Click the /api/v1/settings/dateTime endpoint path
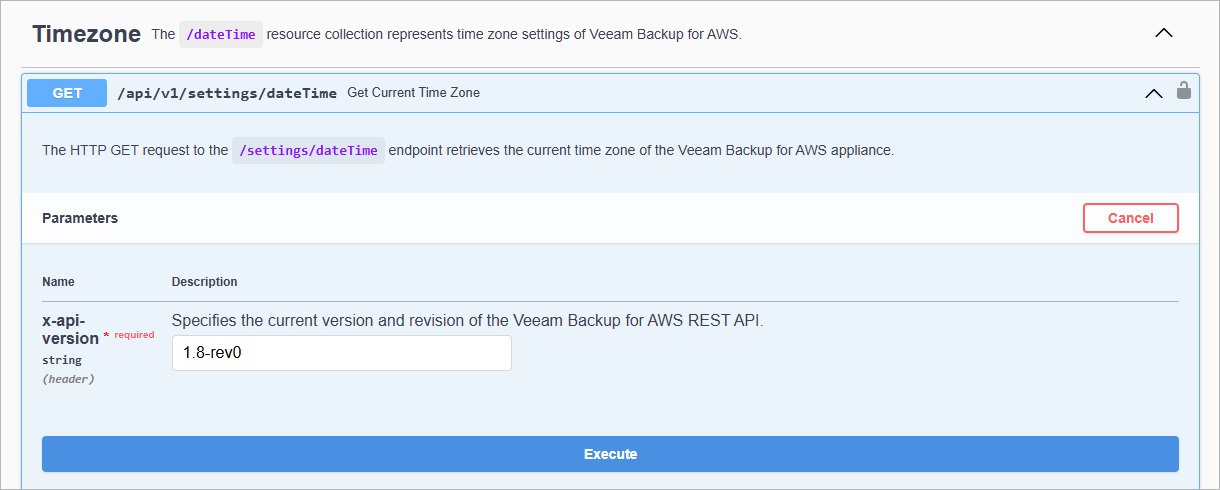Viewport: 1220px width, 490px height. [x=227, y=93]
